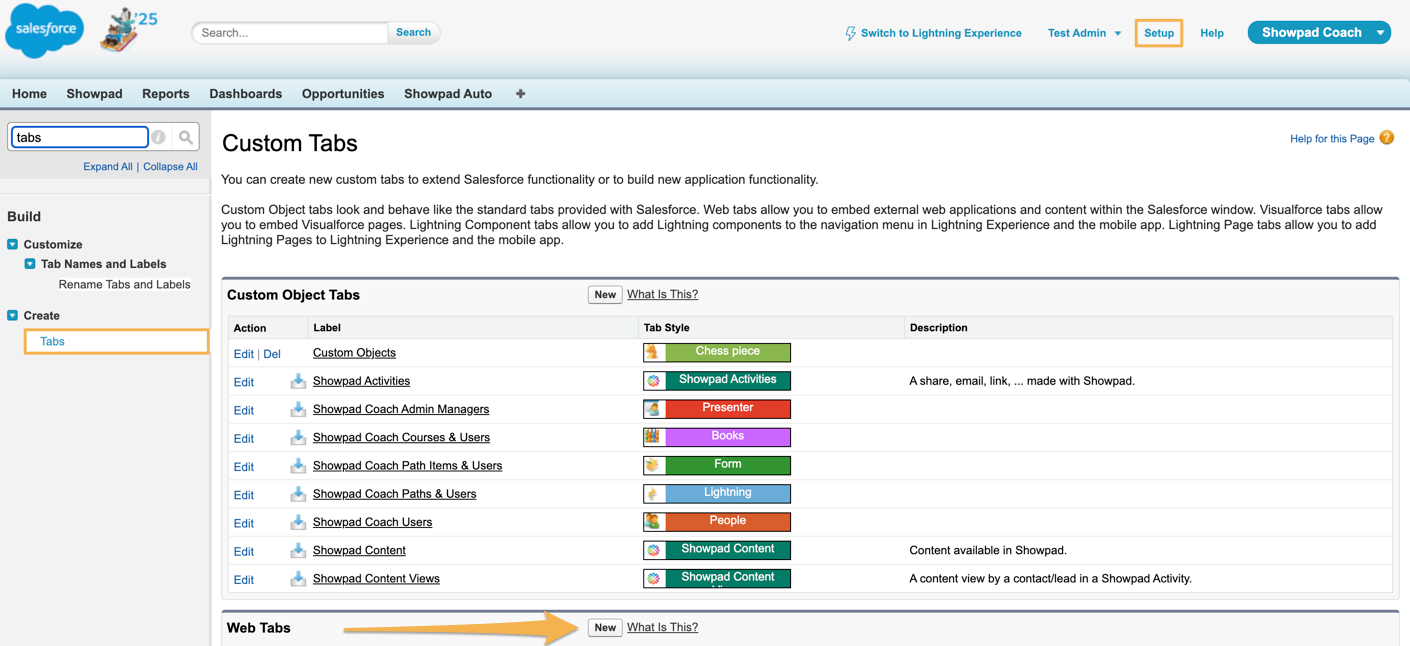Click package icon beside Showpad Coach Users
Viewport: 1410px width, 646px height.
coord(298,522)
